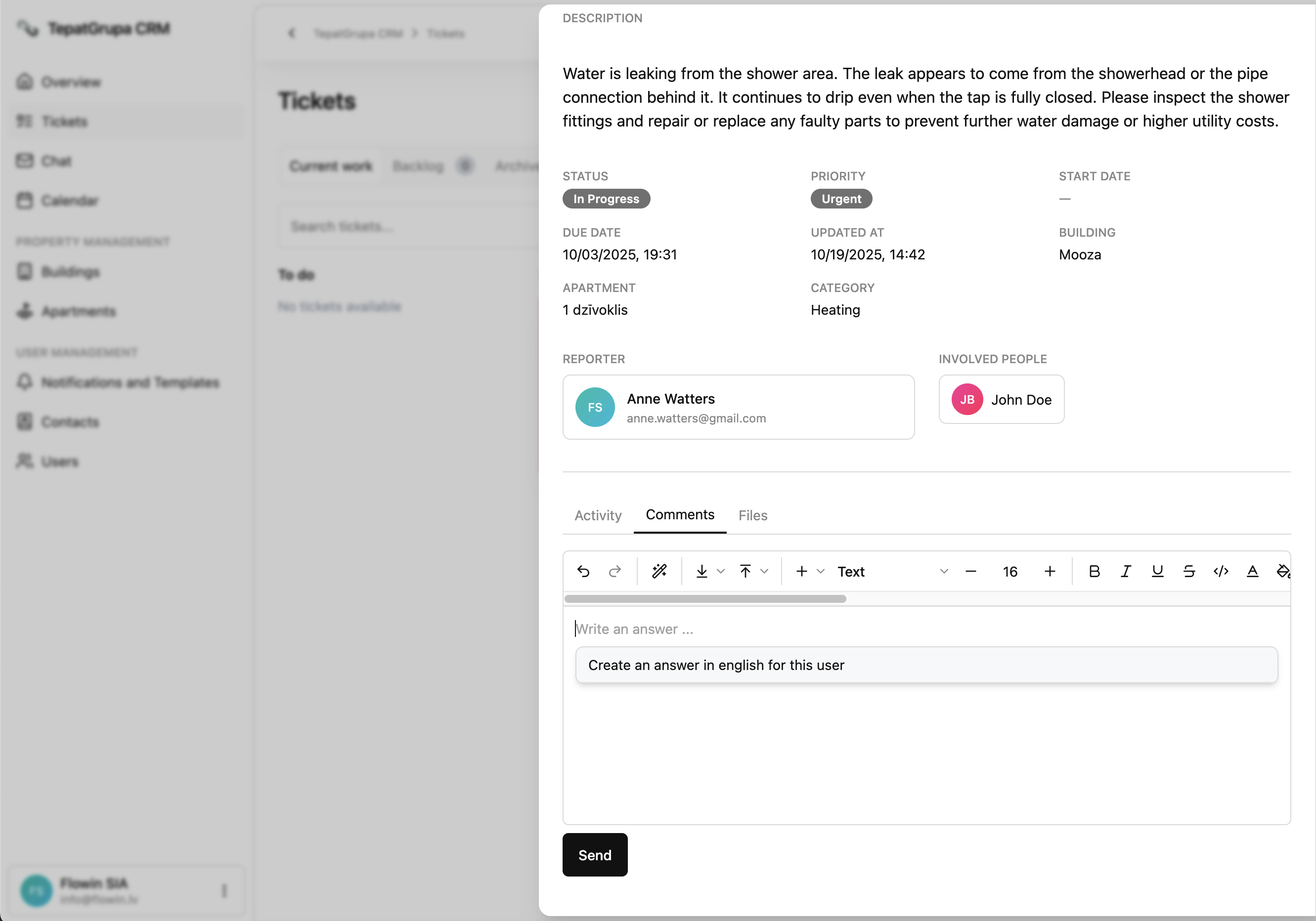The height and width of the screenshot is (921, 1316).
Task: Toggle bold formatting in comment editor
Action: (x=1094, y=571)
